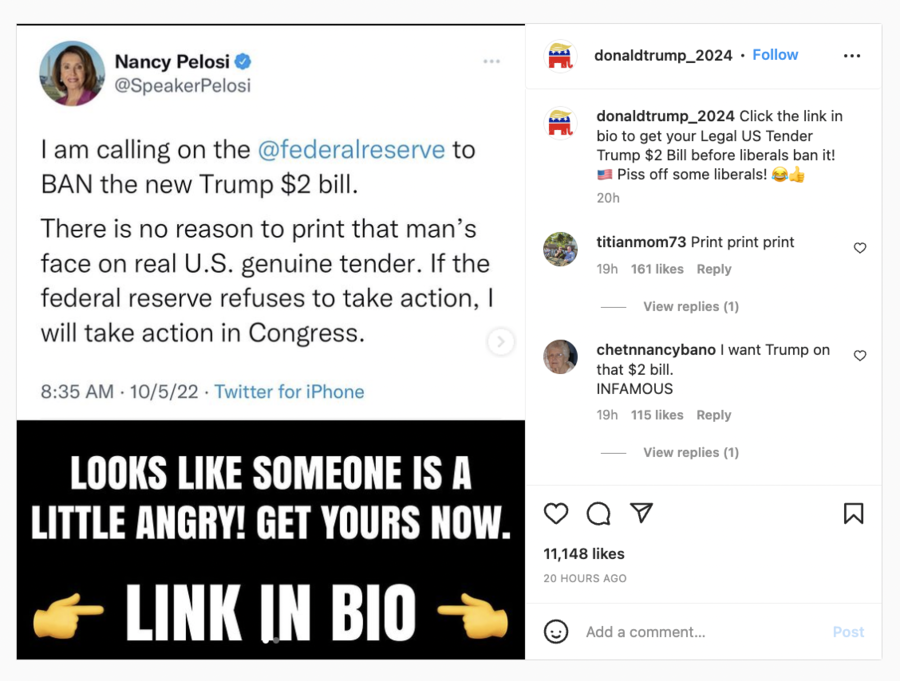Screen dimensions: 900x681
Task: Reply to chetnnancybano's comment
Action: (x=714, y=415)
